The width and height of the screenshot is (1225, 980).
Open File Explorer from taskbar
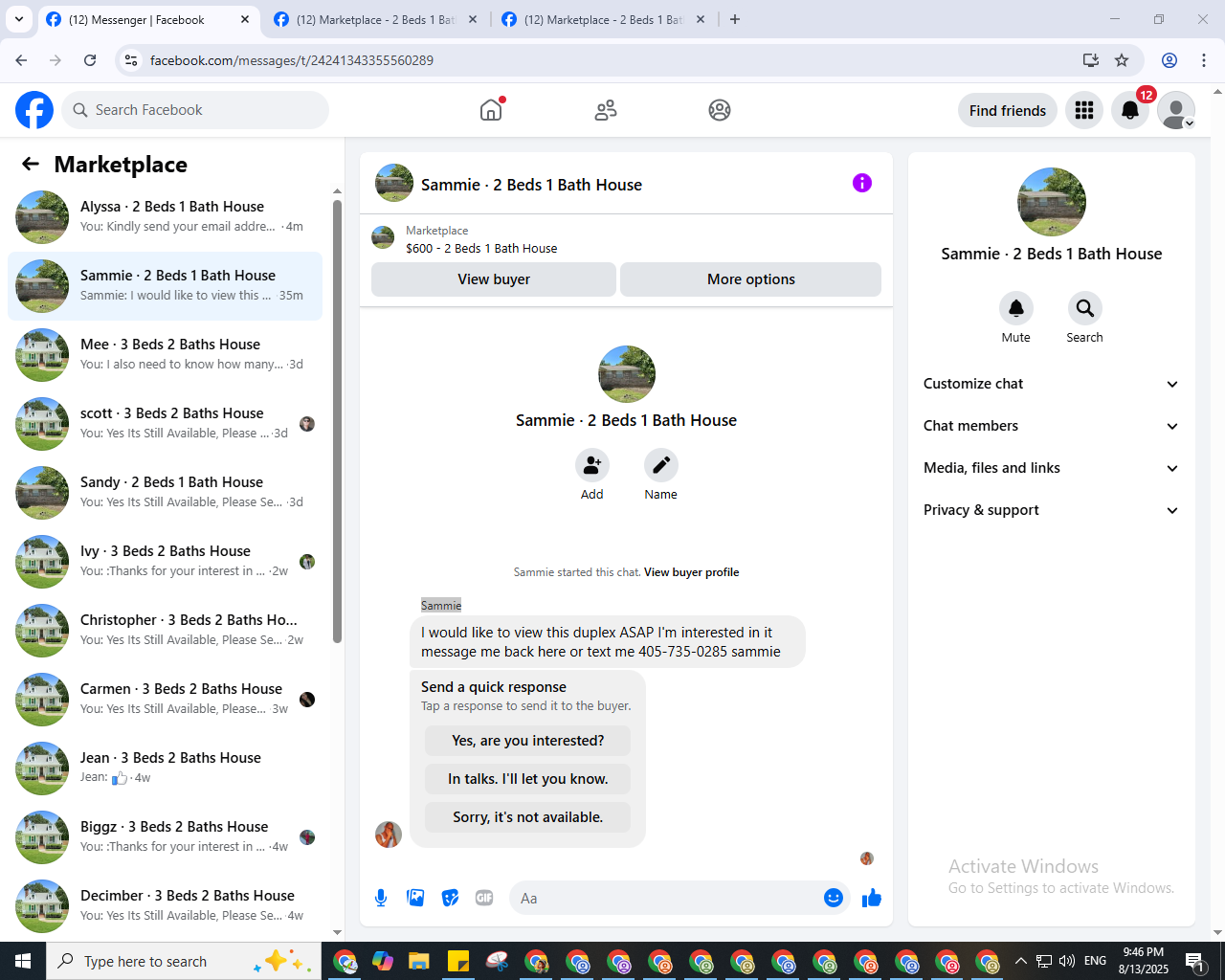418,961
